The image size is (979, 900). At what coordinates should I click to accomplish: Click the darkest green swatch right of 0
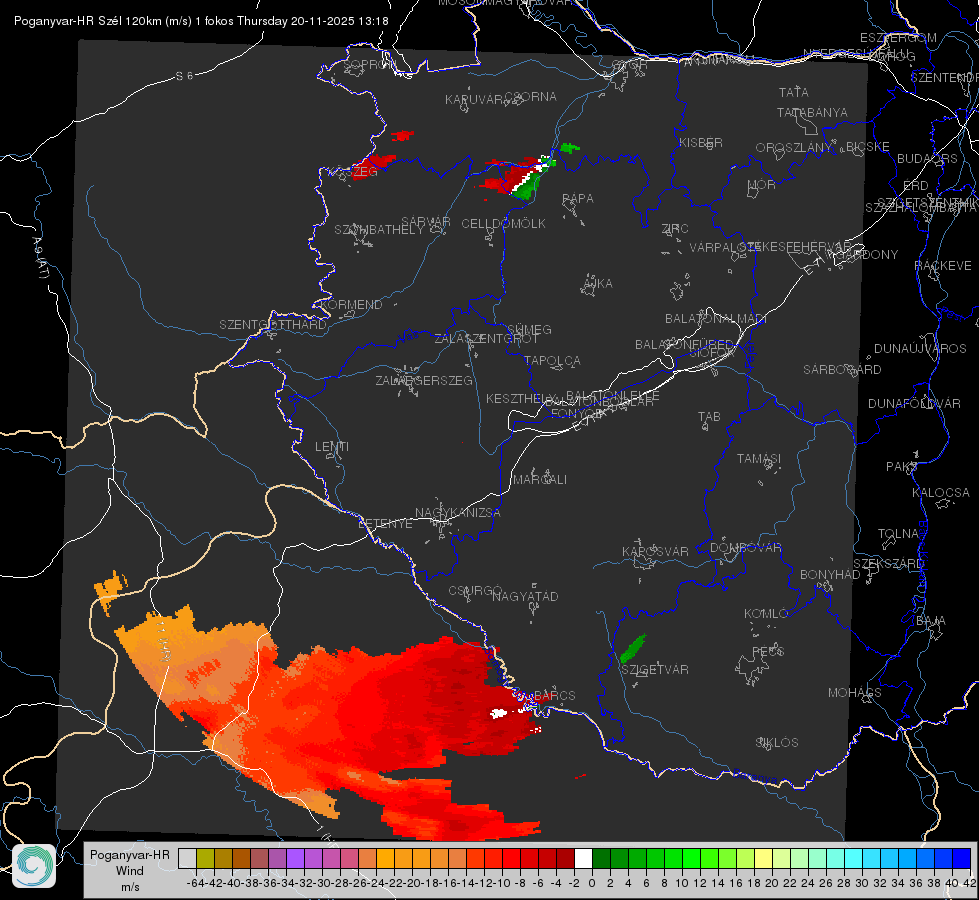click(601, 858)
